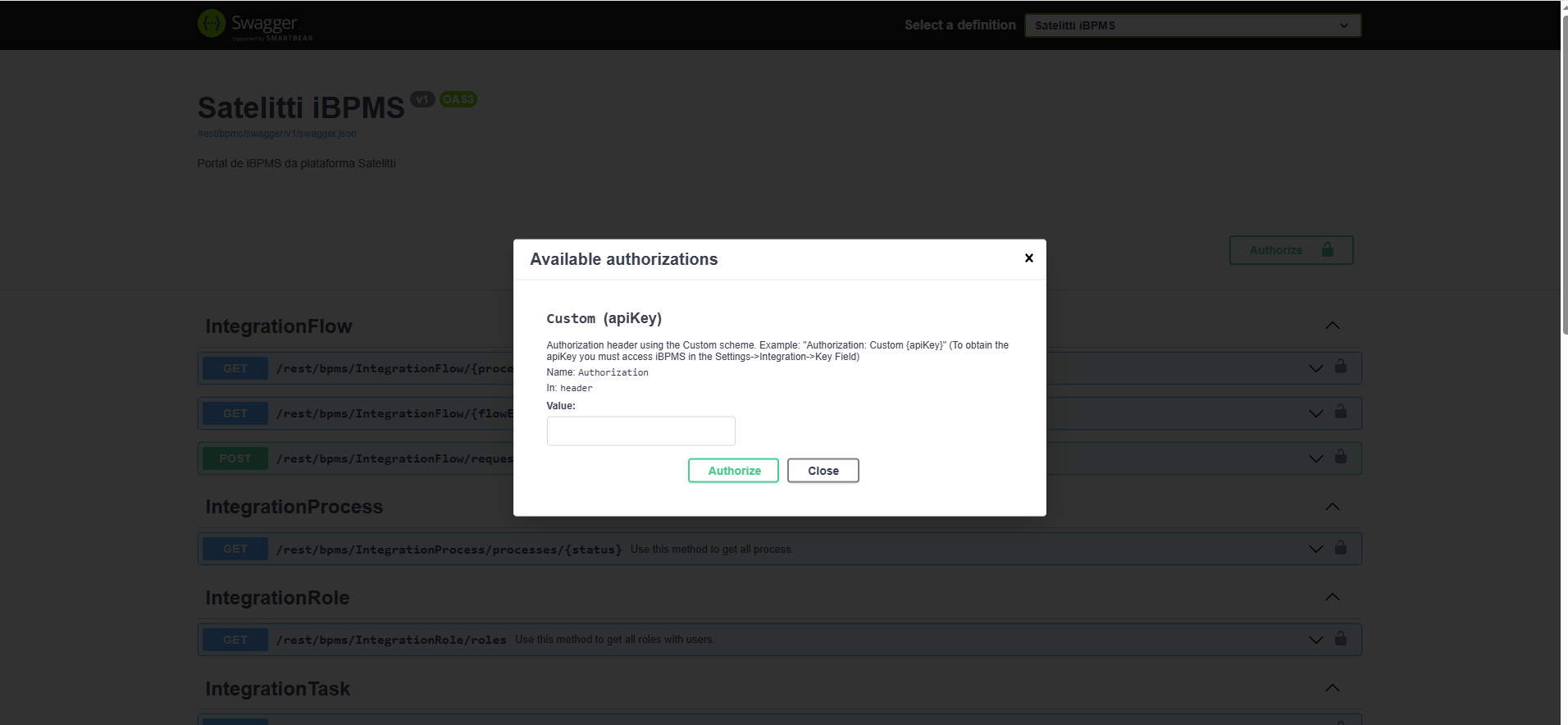Click GET badge of IntegrationRole/roles endpoint
Image resolution: width=1568 pixels, height=725 pixels.
[x=235, y=641]
